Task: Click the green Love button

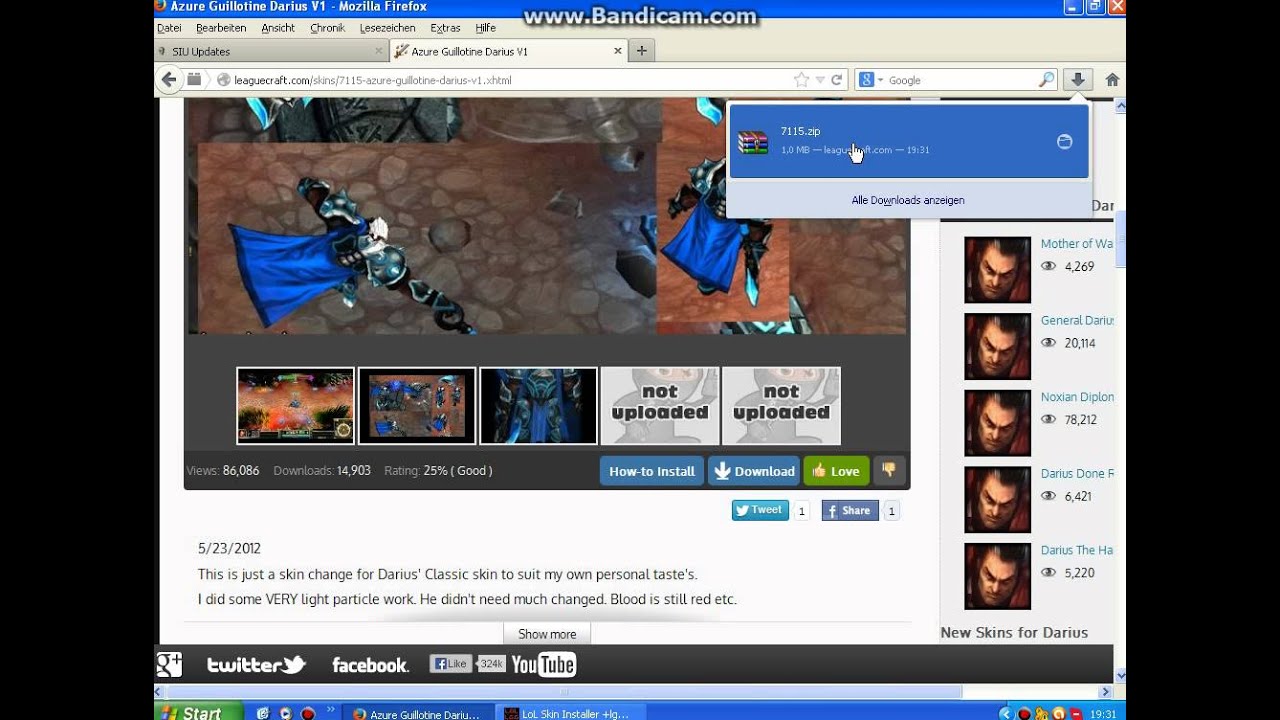Action: (x=836, y=471)
